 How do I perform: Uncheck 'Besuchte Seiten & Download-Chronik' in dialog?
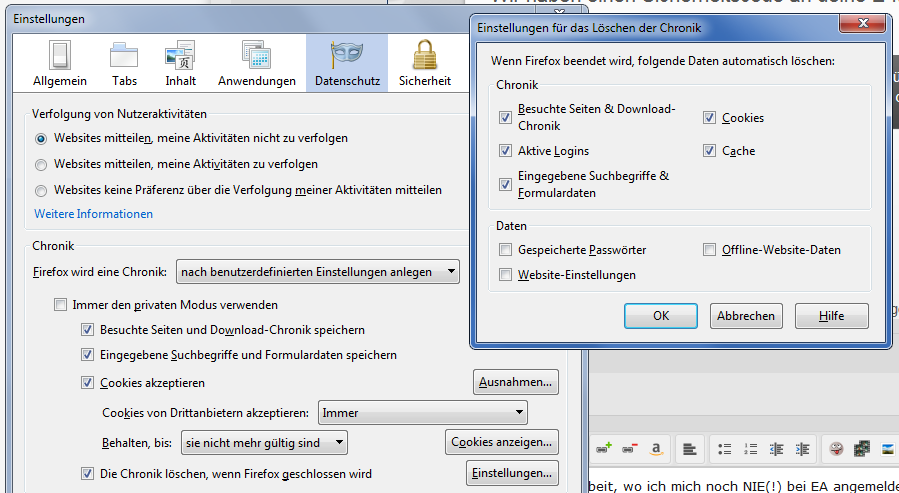(x=505, y=118)
